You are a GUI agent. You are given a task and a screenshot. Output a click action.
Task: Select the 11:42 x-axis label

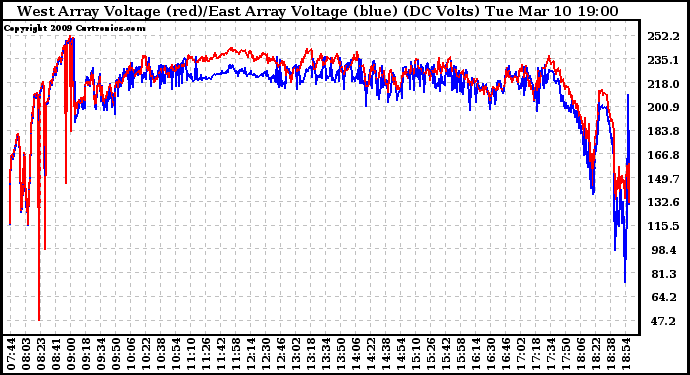[x=221, y=354]
